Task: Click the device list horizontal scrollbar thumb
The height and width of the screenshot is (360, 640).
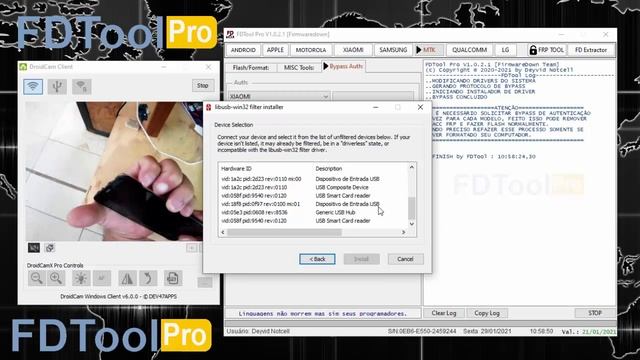Action: pyautogui.click(x=284, y=232)
